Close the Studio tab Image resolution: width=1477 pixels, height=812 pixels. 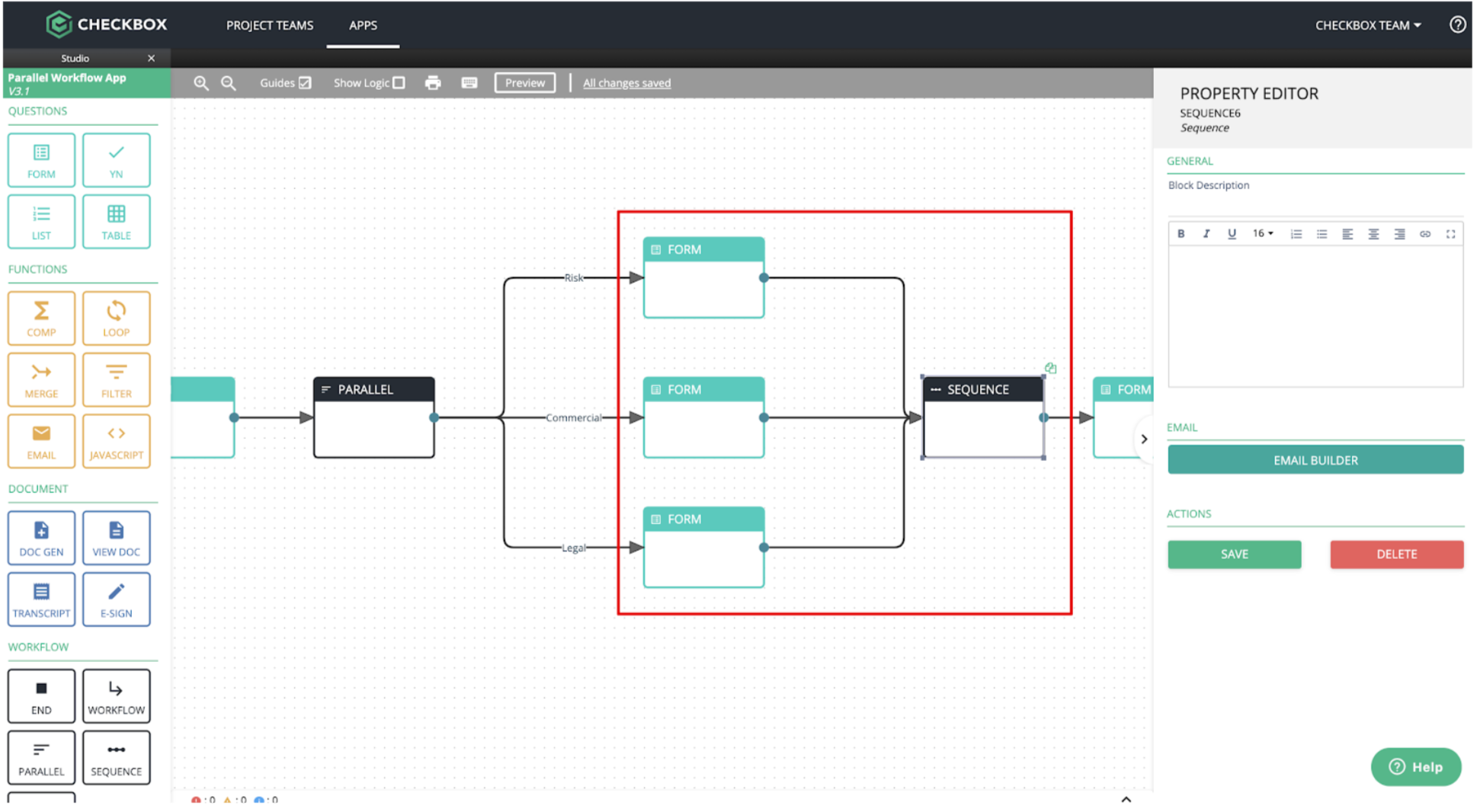pos(151,58)
